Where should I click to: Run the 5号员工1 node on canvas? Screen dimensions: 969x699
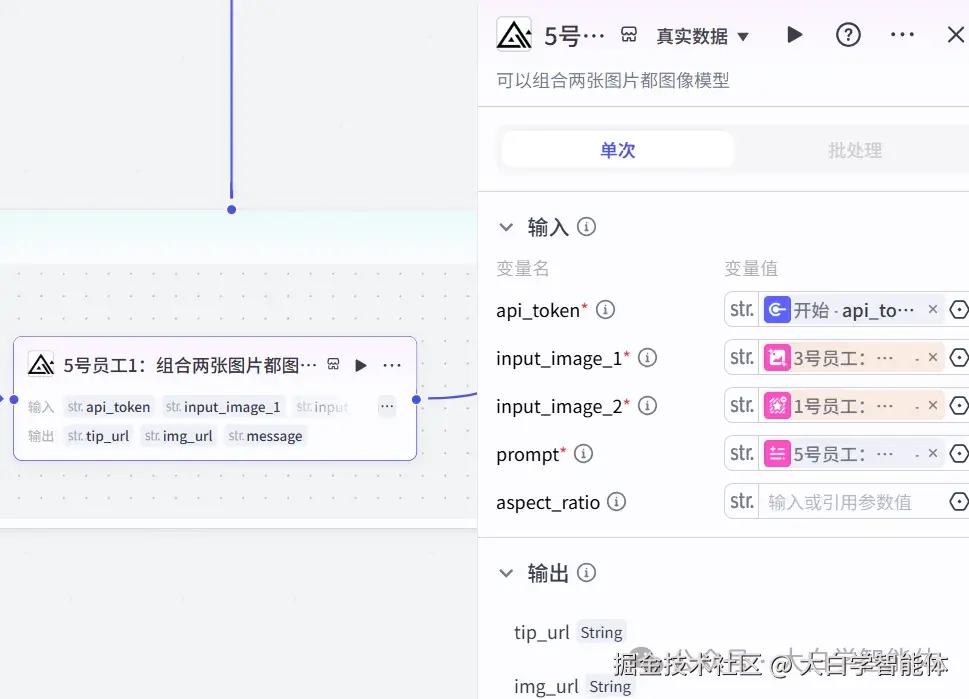(361, 365)
